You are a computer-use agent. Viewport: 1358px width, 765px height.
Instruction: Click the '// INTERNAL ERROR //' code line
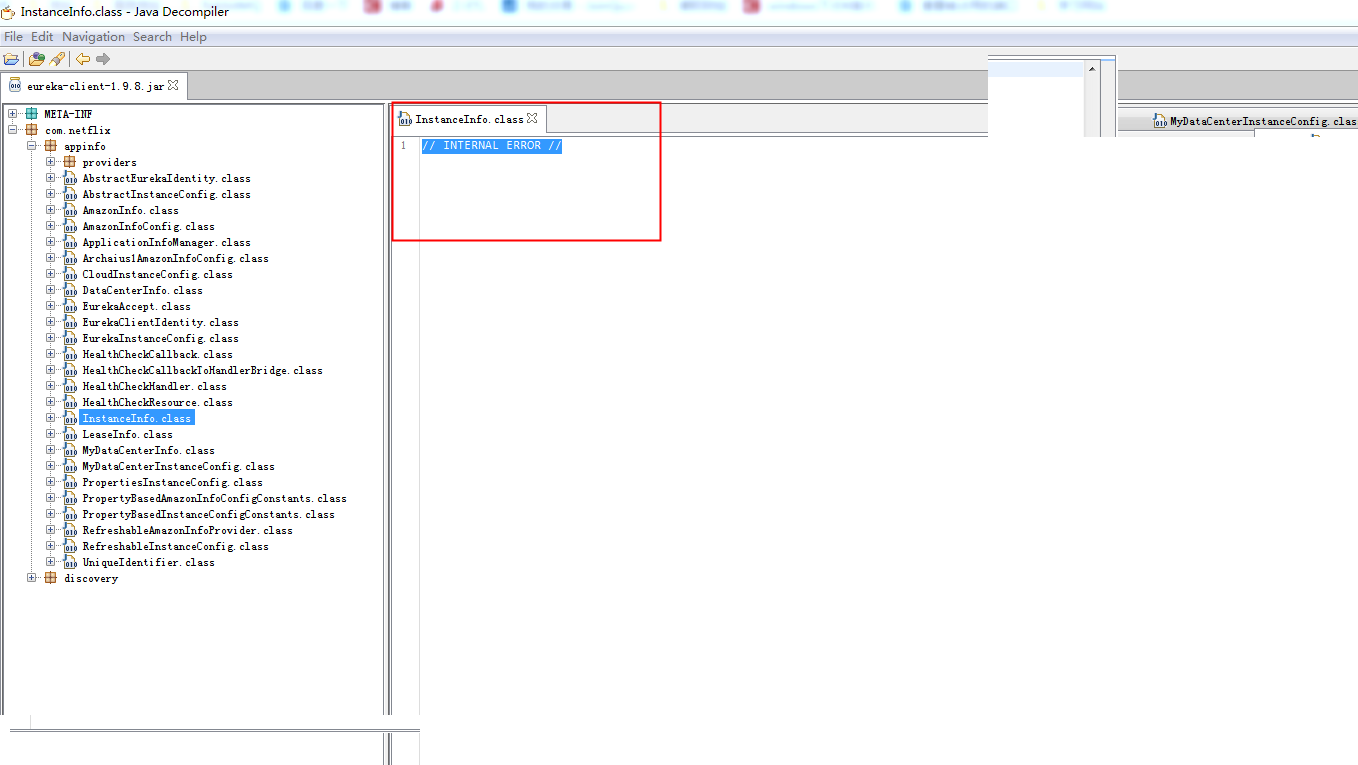point(492,146)
